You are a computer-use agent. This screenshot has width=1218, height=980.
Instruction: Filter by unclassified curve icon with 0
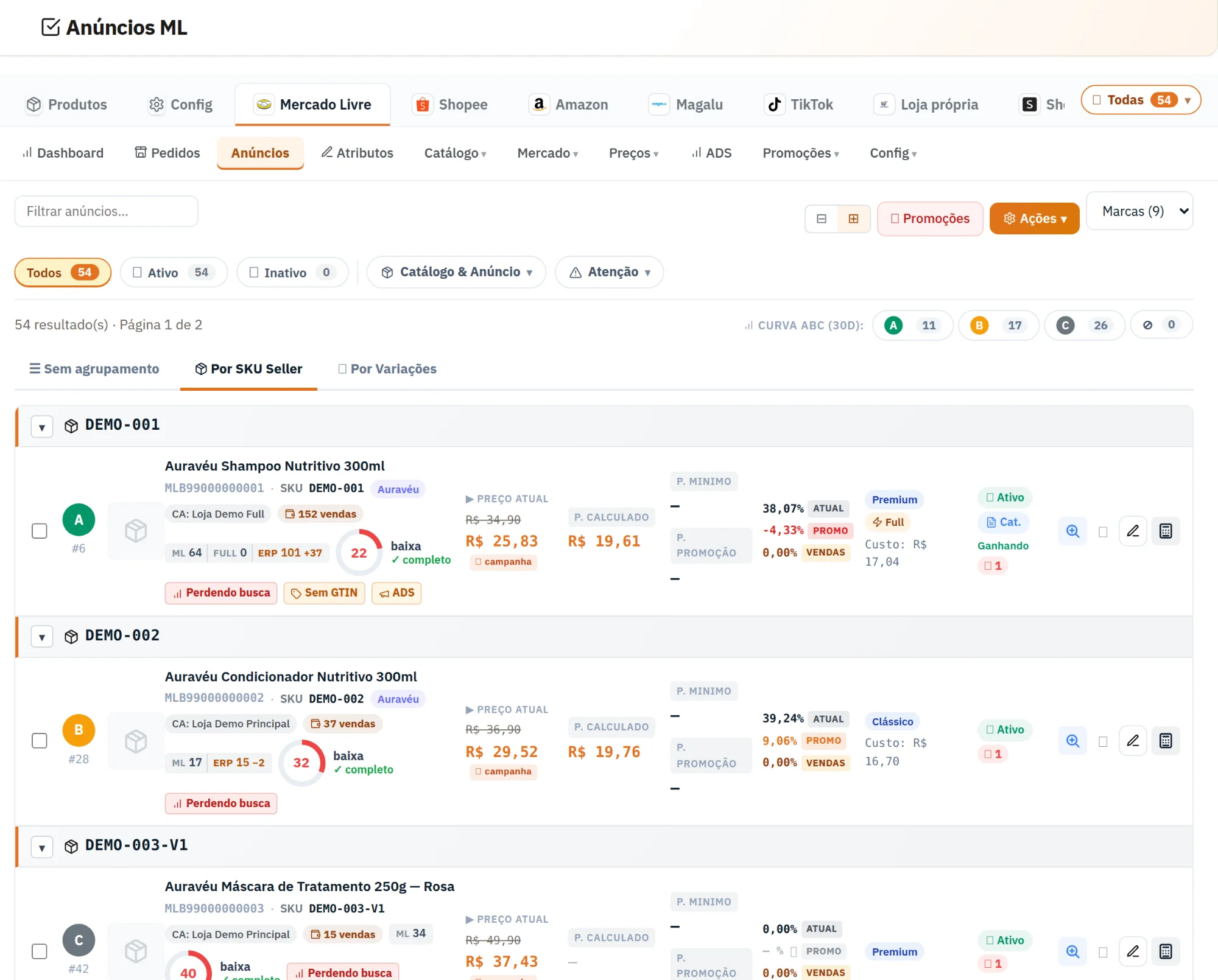tap(1161, 325)
